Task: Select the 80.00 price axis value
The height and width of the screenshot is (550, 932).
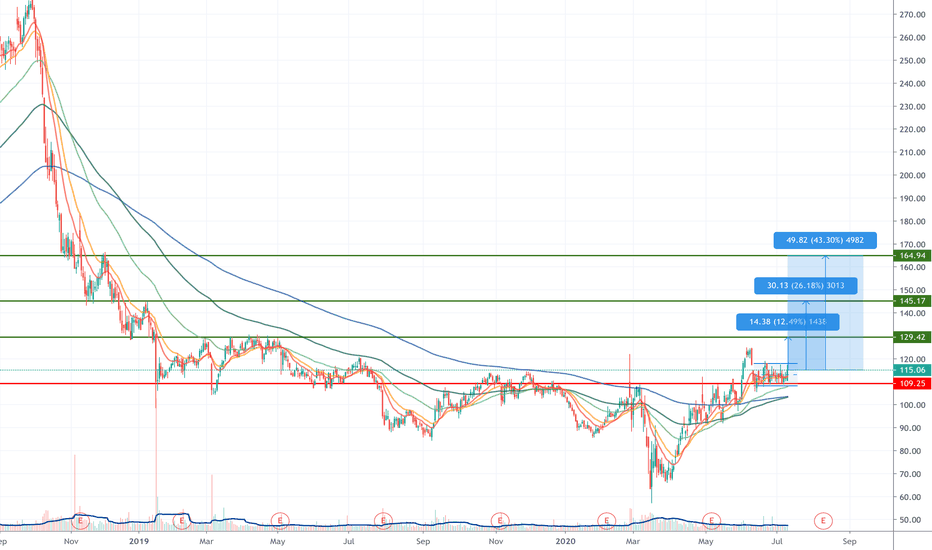Action: (912, 451)
